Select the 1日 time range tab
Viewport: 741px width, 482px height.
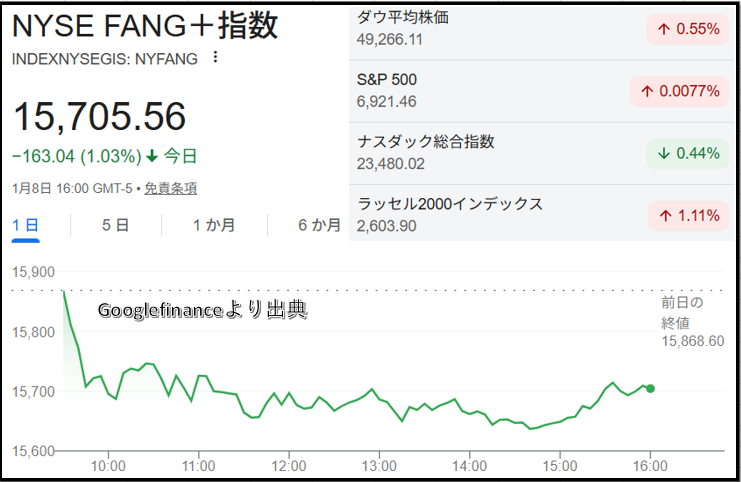[x=25, y=225]
